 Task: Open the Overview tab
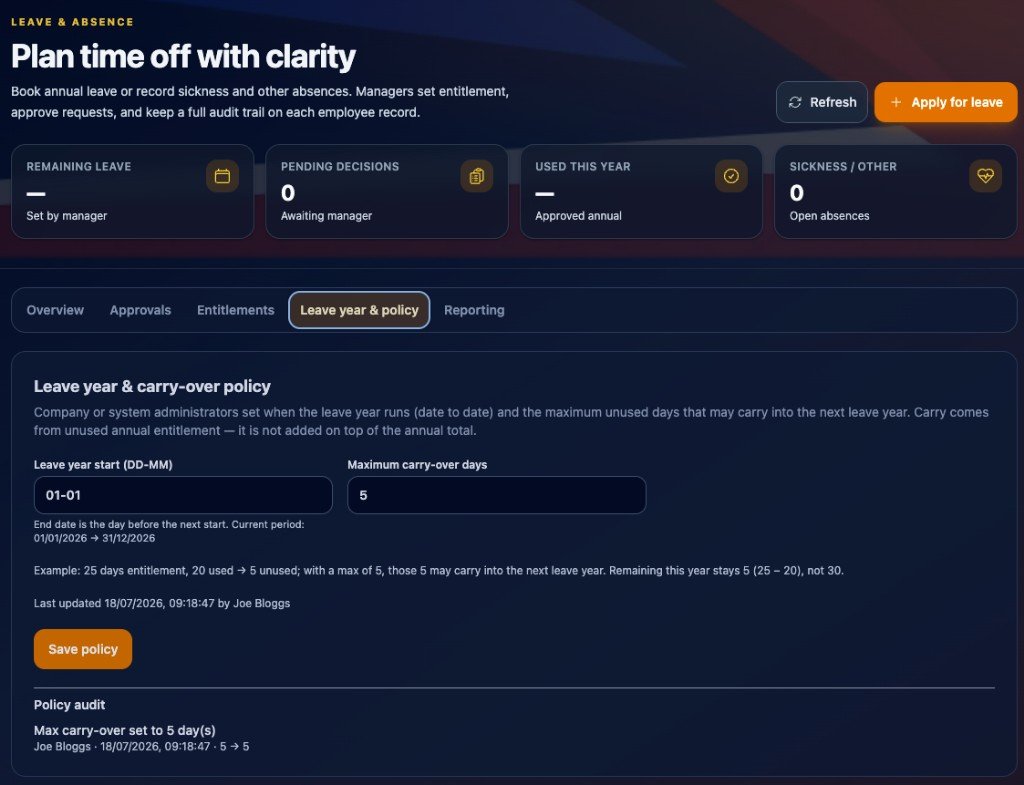pyautogui.click(x=55, y=310)
